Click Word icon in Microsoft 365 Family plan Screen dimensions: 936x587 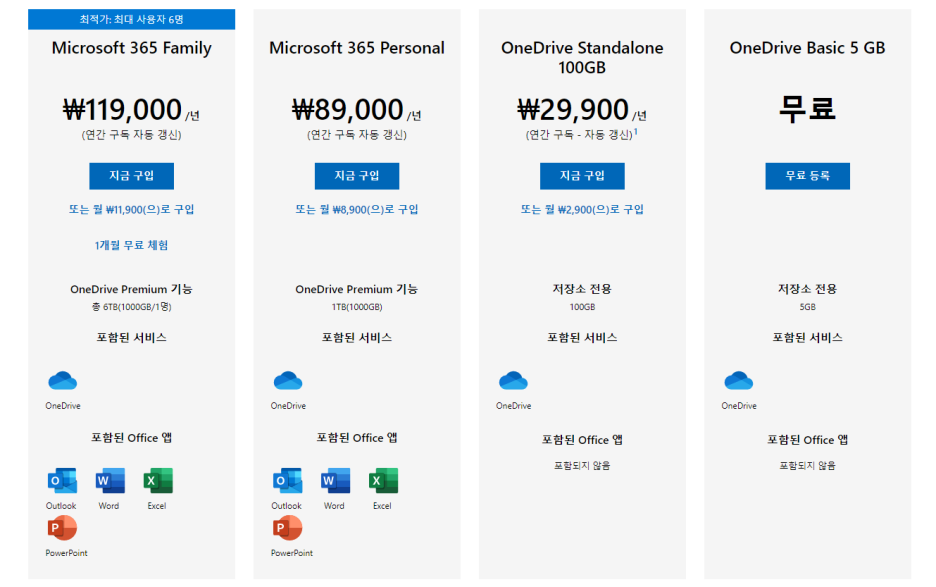coord(110,481)
